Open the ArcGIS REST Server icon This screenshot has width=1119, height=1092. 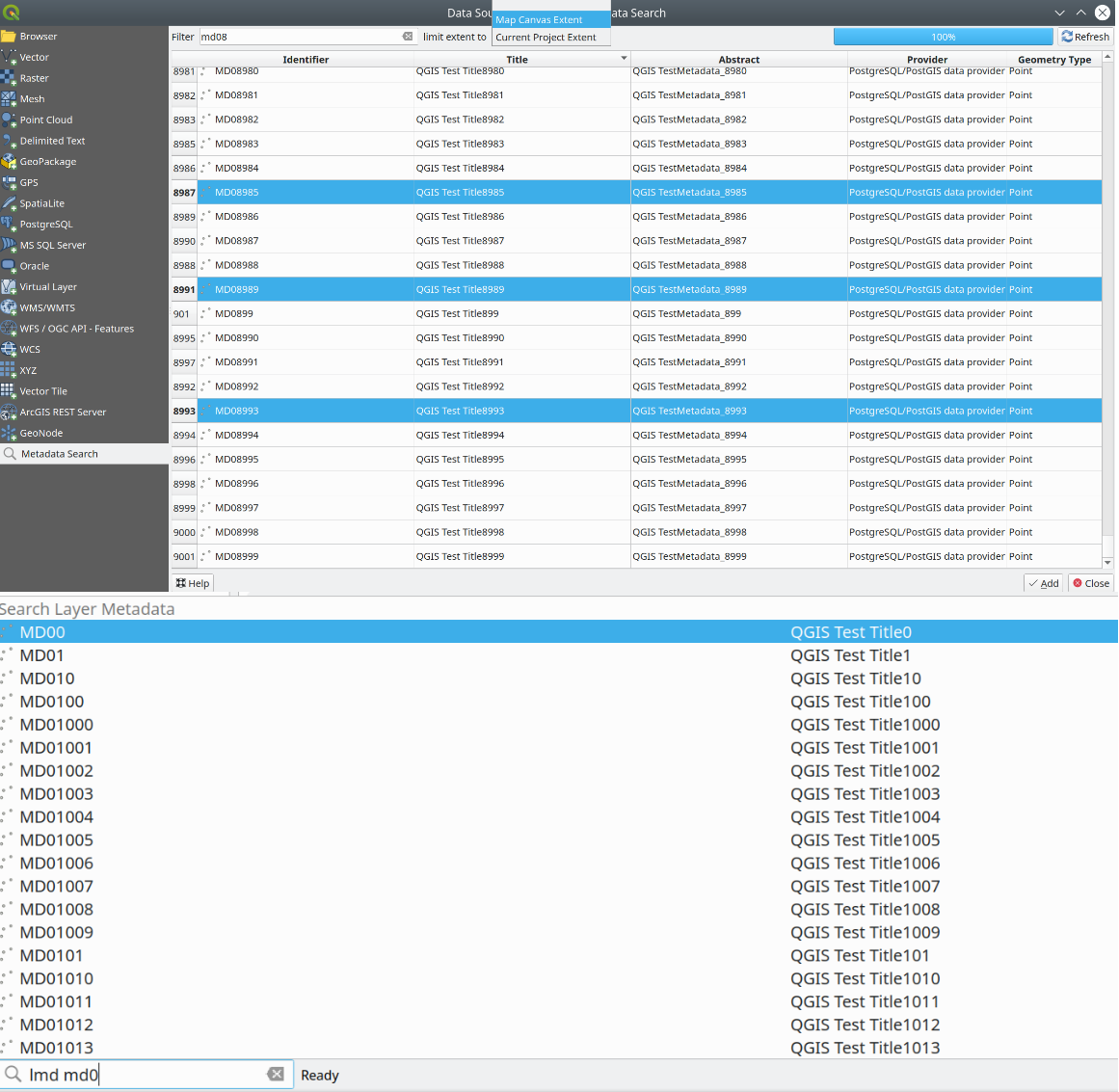point(10,413)
